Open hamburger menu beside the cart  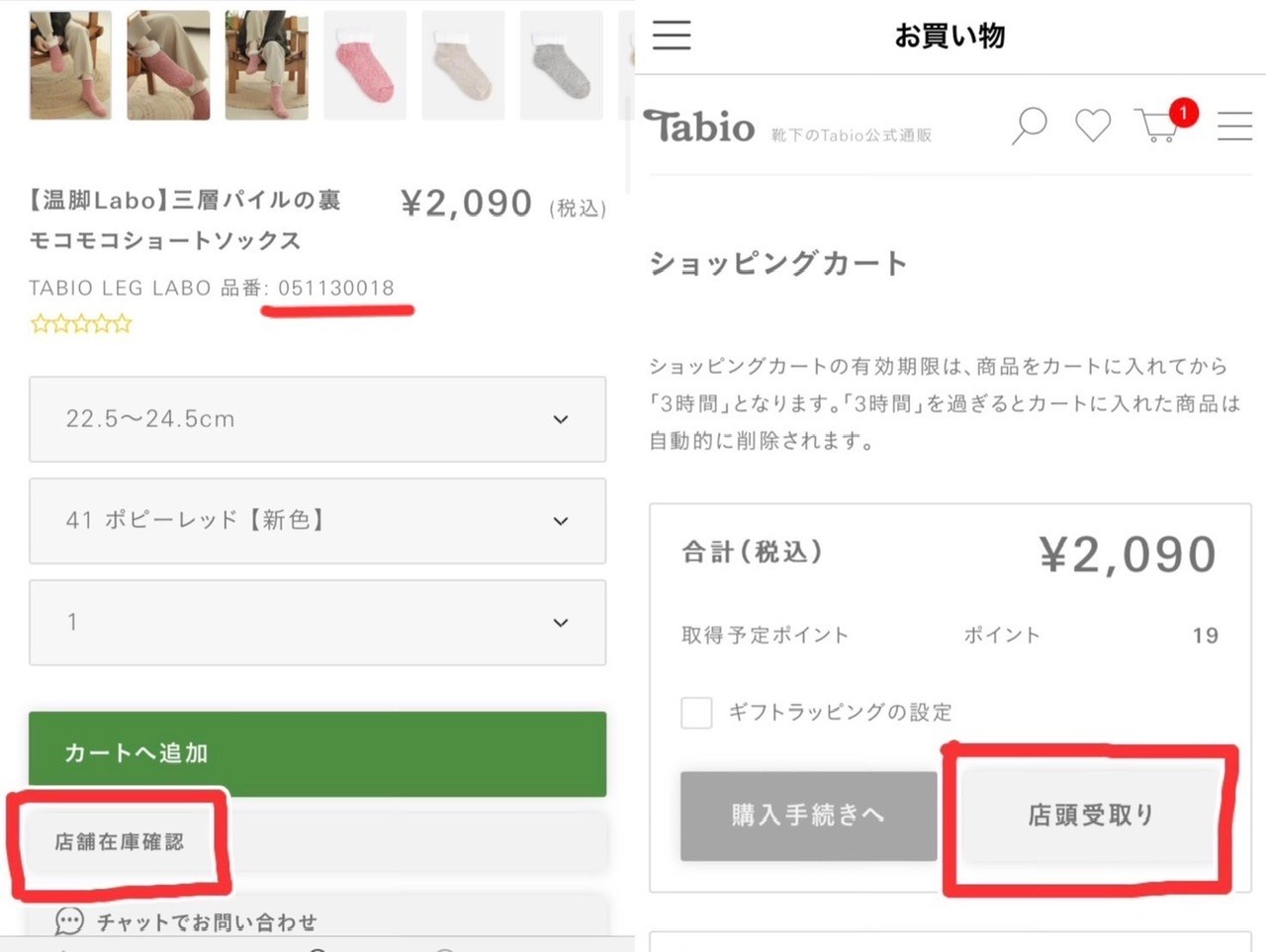[1234, 126]
